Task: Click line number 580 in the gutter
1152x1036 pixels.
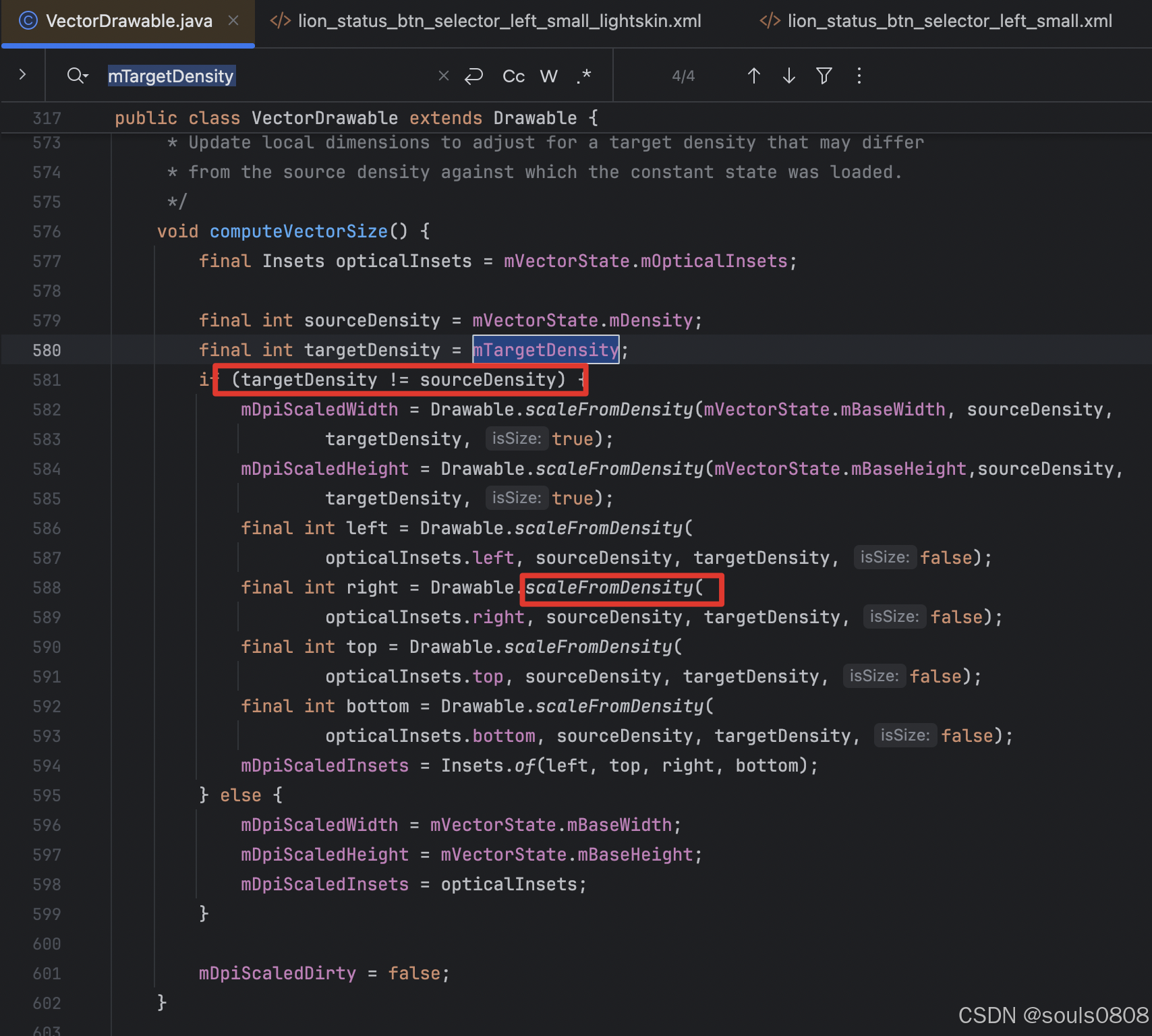Action: [x=47, y=350]
